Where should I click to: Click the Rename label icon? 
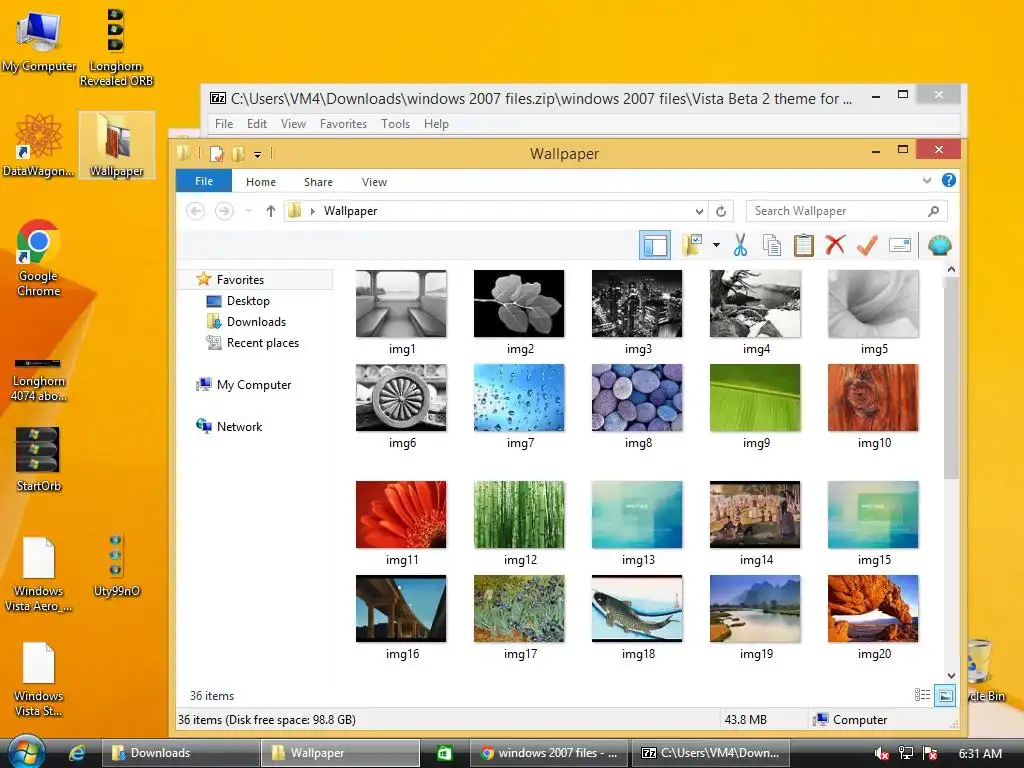900,246
